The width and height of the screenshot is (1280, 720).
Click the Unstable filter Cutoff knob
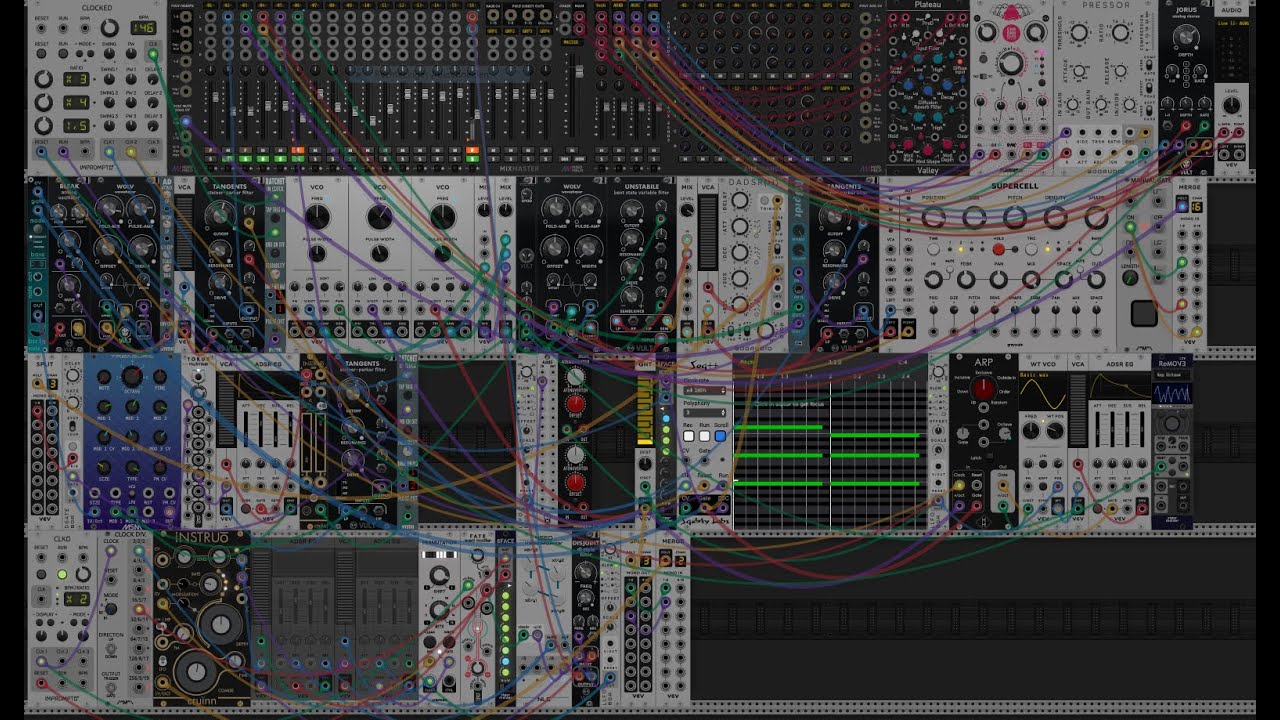click(x=630, y=209)
